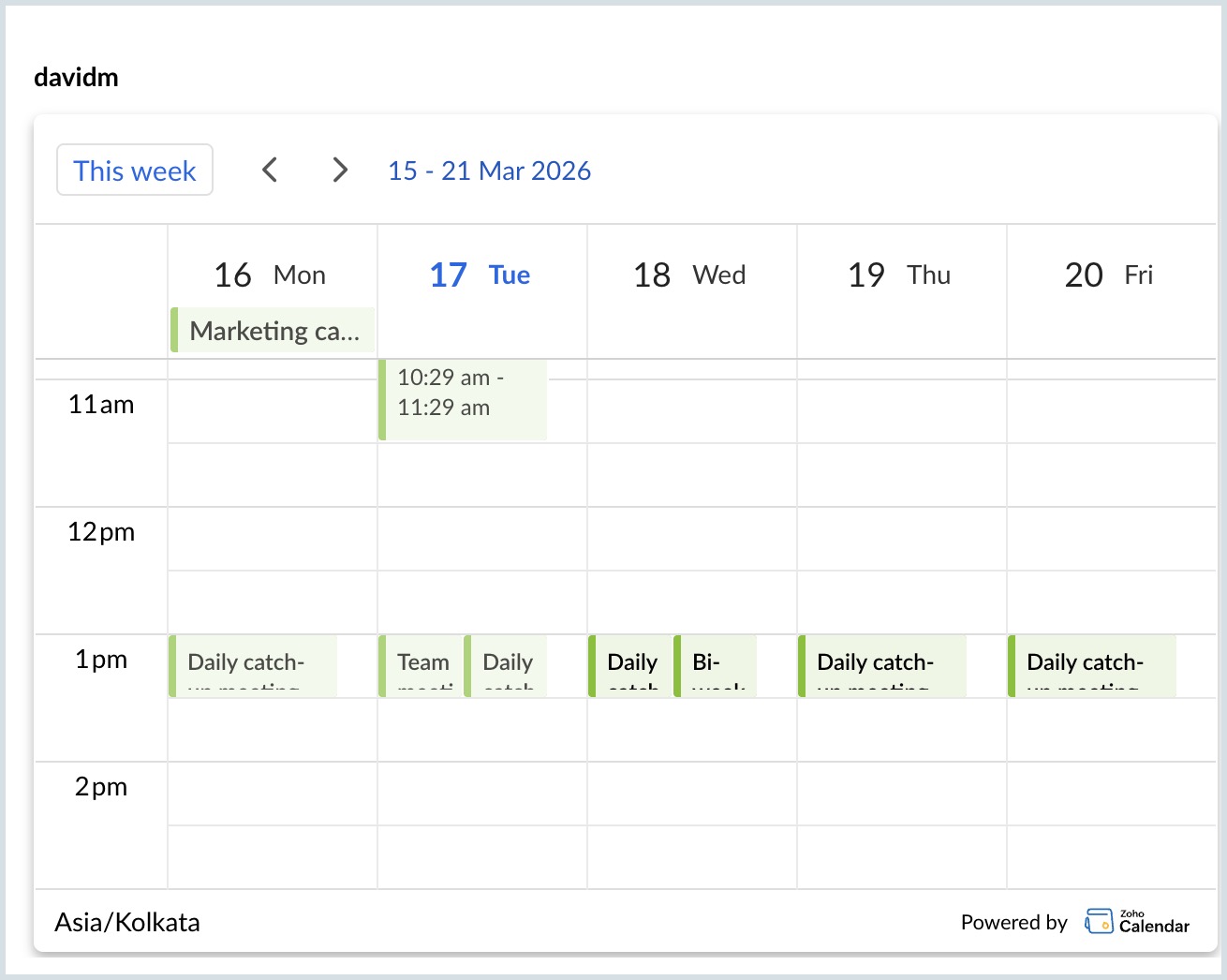Click the Asia/Kolkata timezone label
1227x980 pixels.
126,922
